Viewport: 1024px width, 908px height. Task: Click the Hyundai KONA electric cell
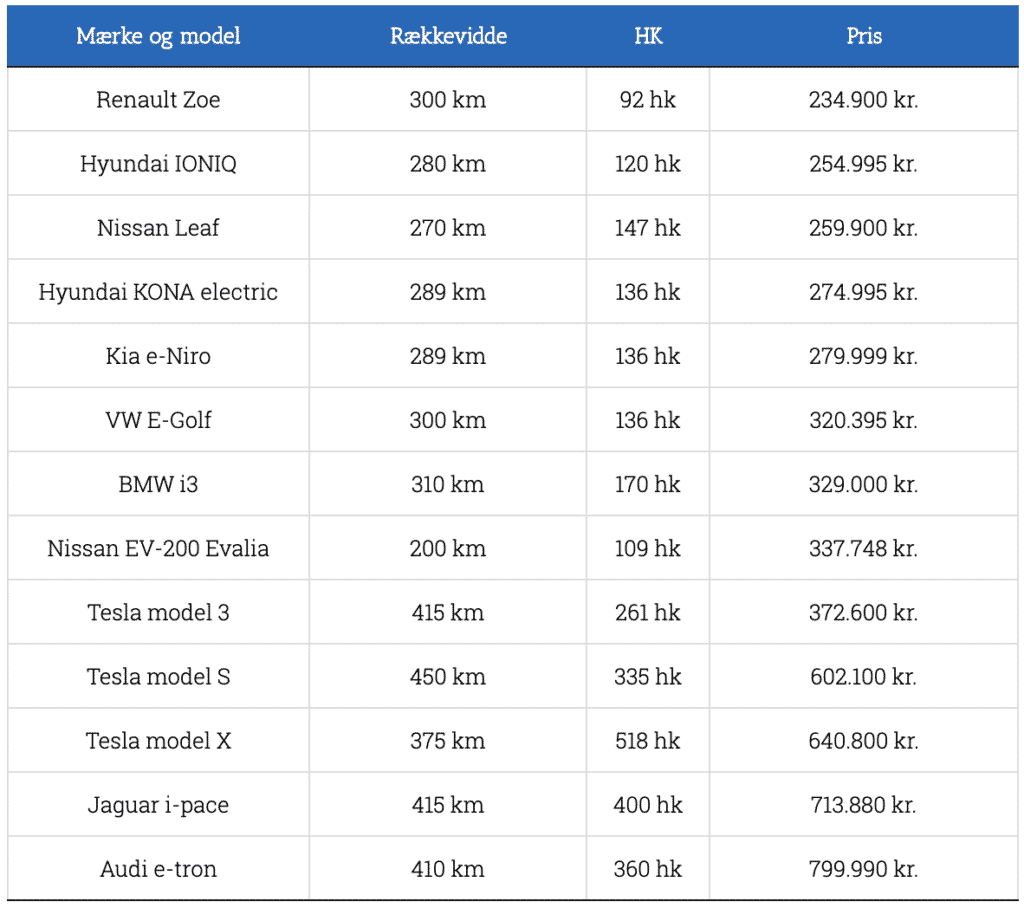(x=158, y=292)
